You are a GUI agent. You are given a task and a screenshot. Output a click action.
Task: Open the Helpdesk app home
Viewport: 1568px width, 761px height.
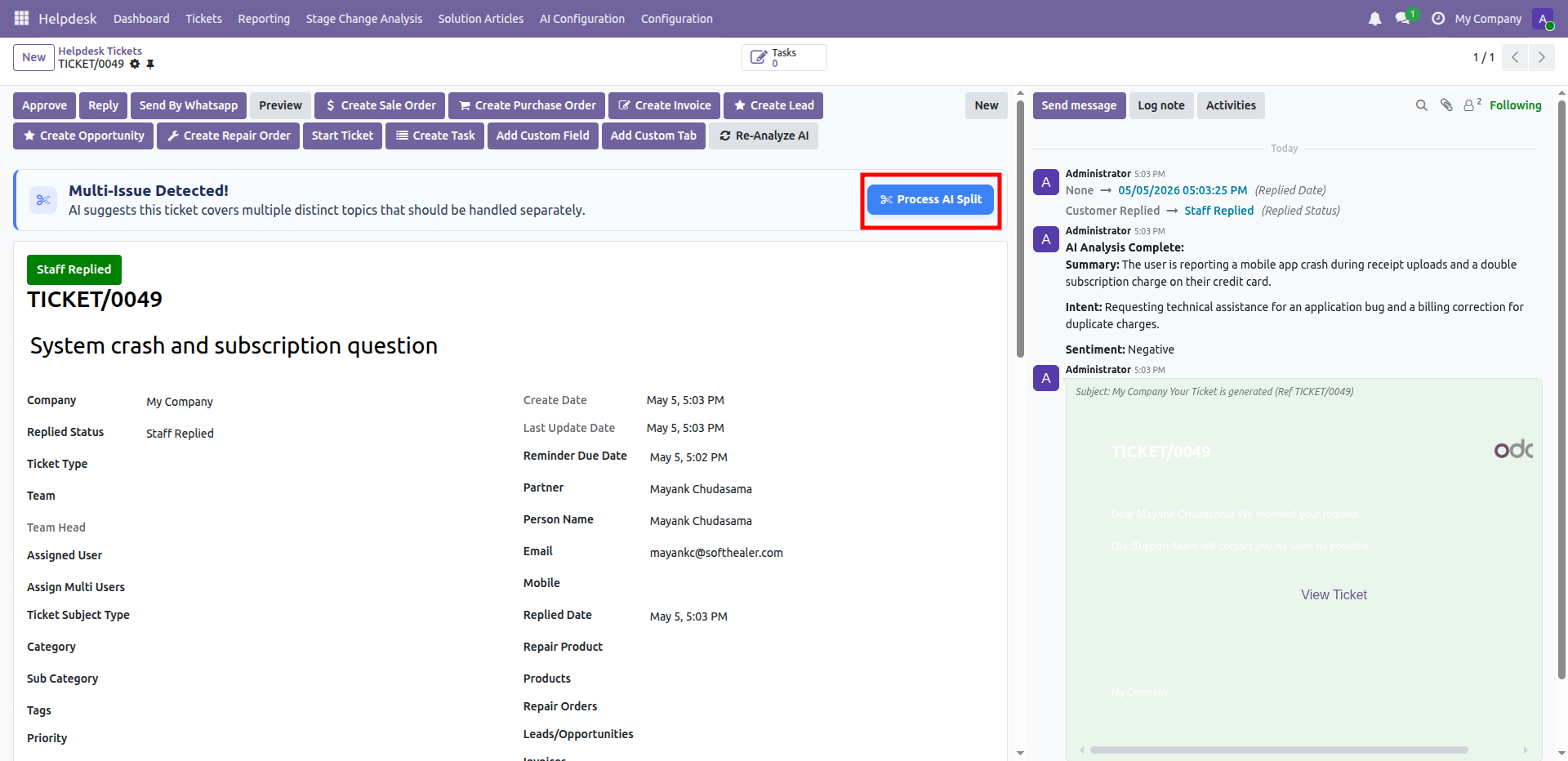tap(68, 18)
